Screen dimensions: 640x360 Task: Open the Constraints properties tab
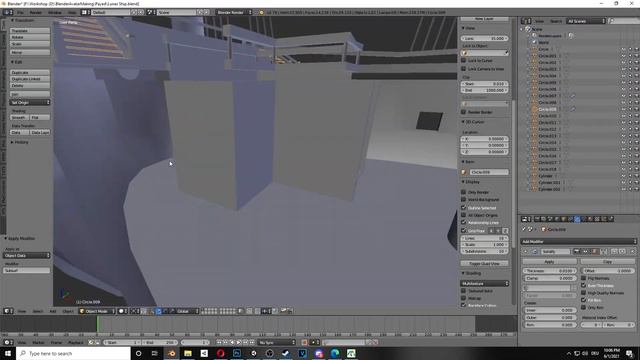[x=570, y=219]
